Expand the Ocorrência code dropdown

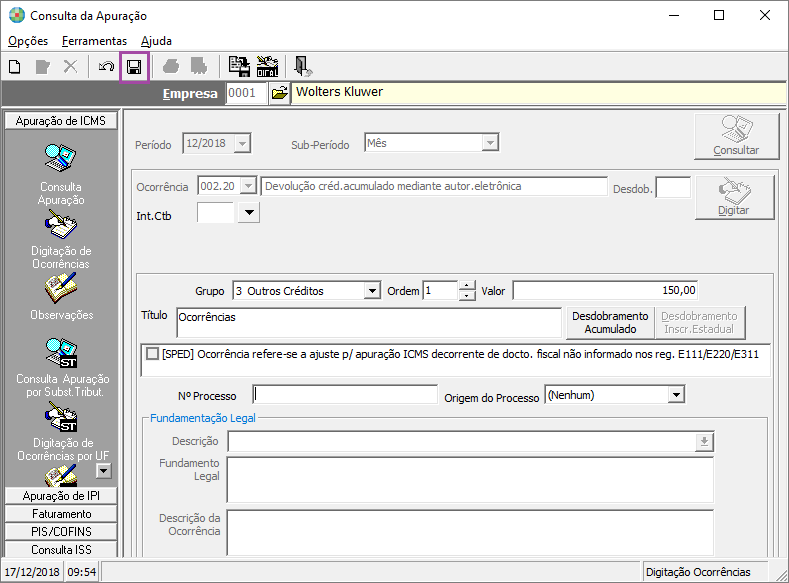click(249, 186)
